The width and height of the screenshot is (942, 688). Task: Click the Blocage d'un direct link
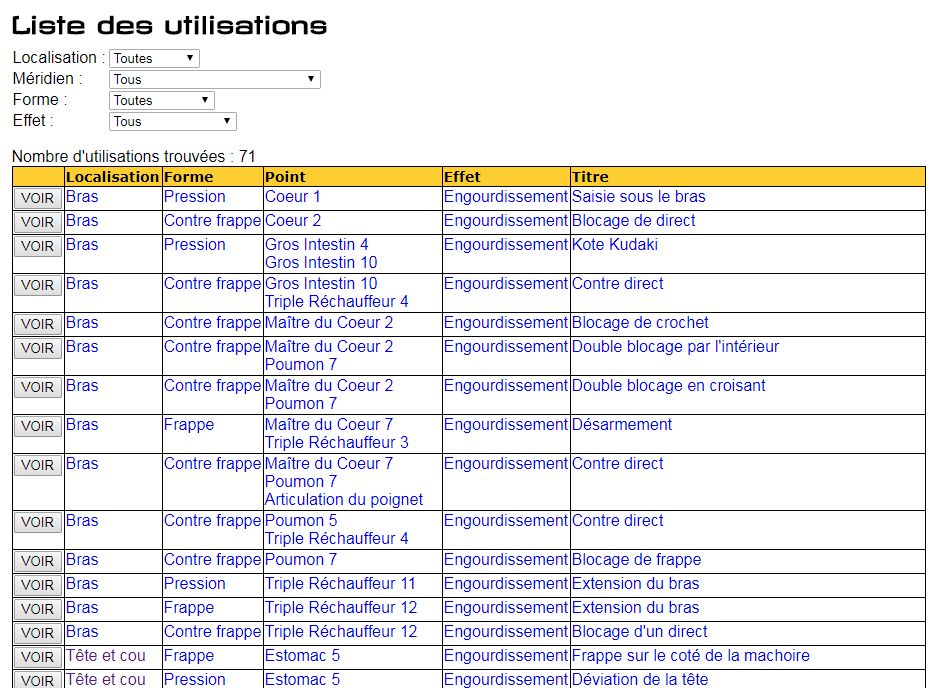pyautogui.click(x=639, y=632)
